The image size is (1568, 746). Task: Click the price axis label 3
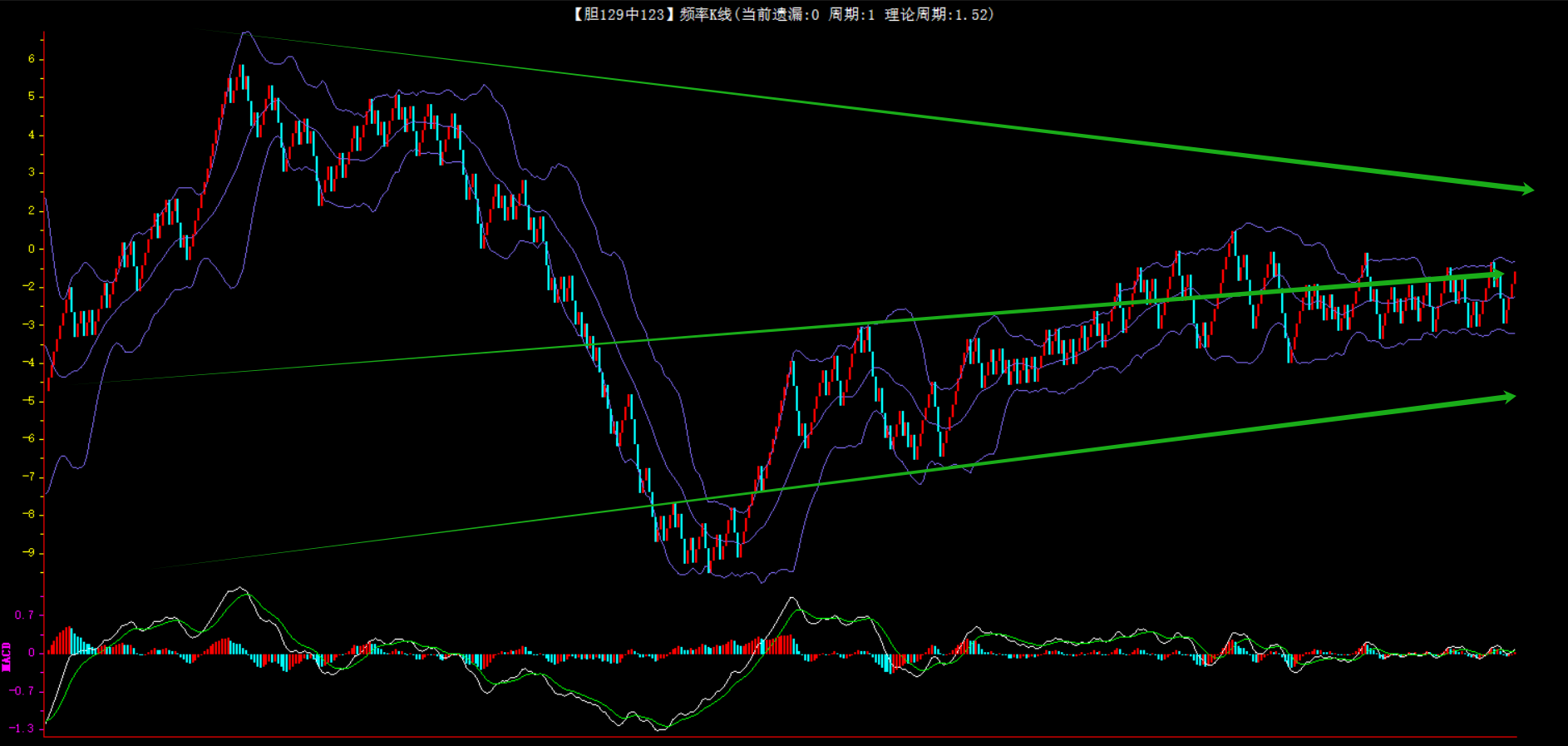pos(32,173)
